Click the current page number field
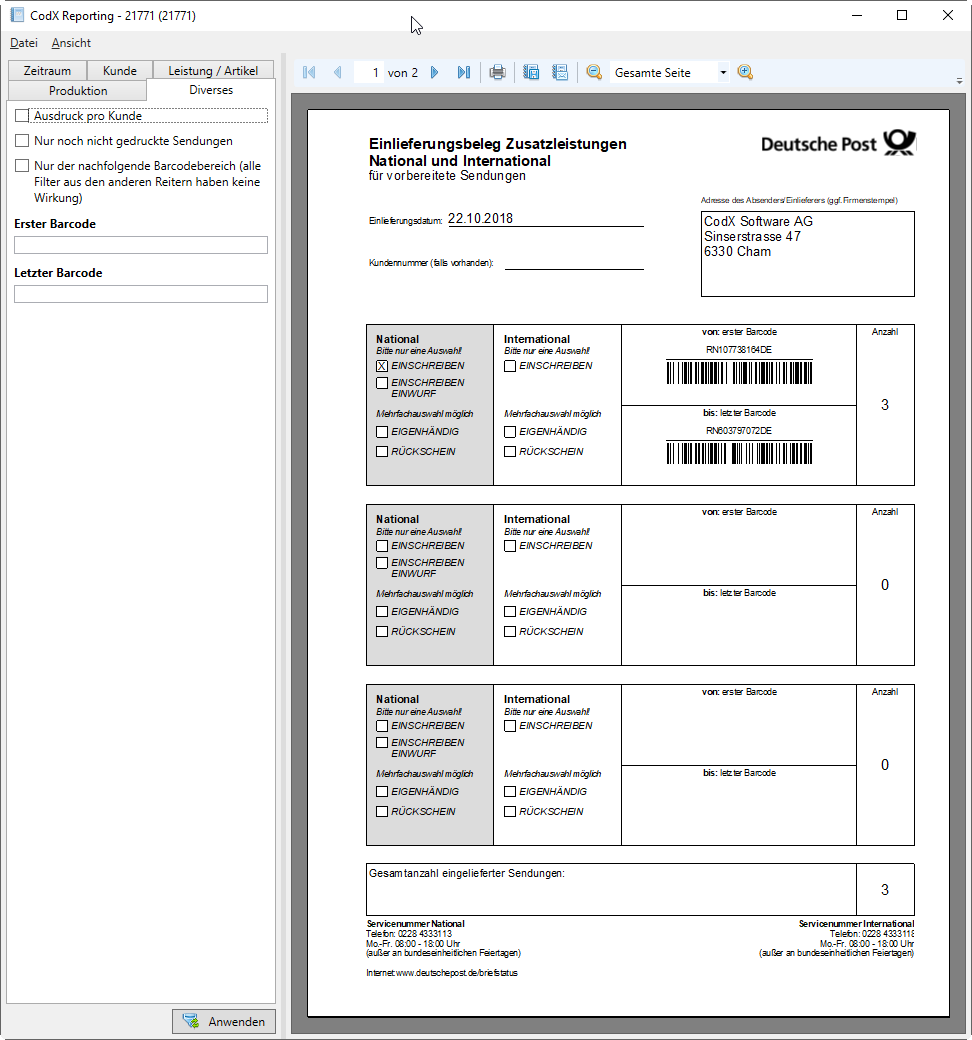 (x=369, y=72)
